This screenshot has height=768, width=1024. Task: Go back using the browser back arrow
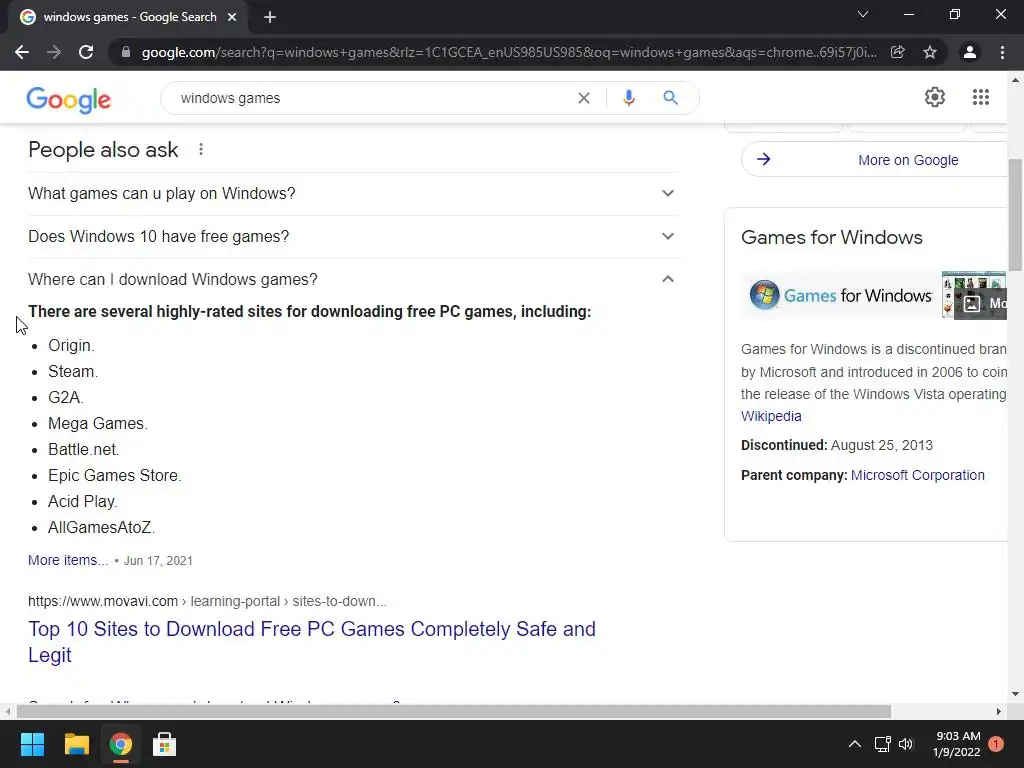tap(22, 52)
